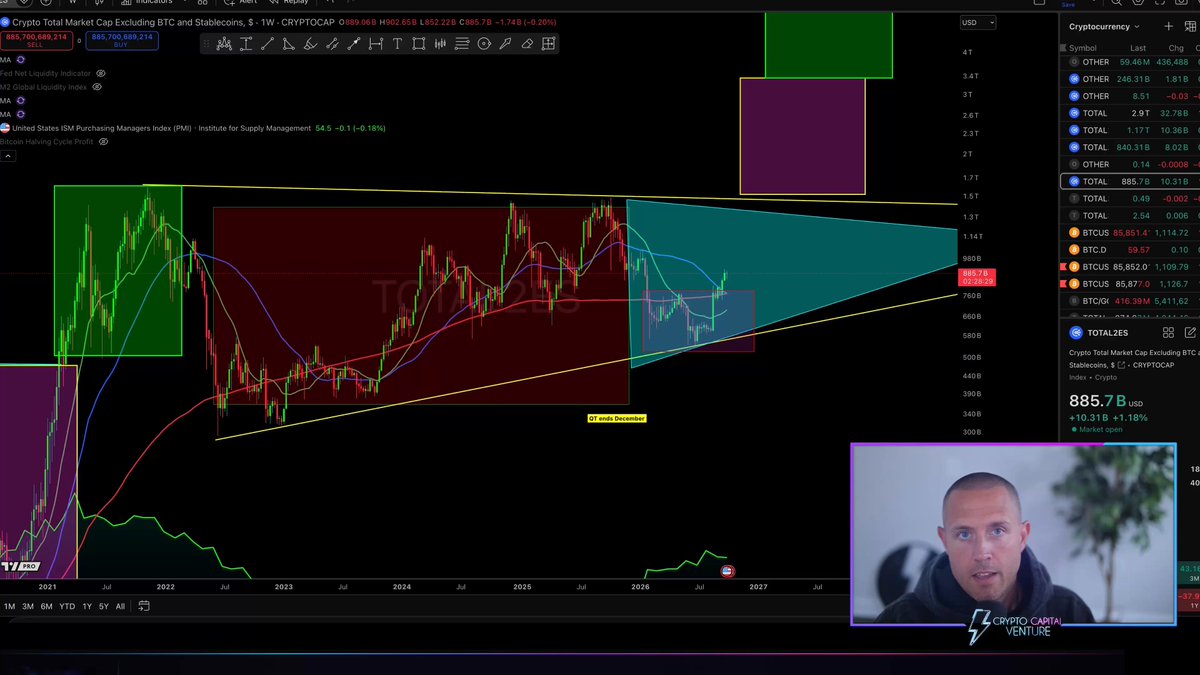The image size is (1200, 675).
Task: Select the watchlist row with 59.46M
Action: (x=1129, y=62)
